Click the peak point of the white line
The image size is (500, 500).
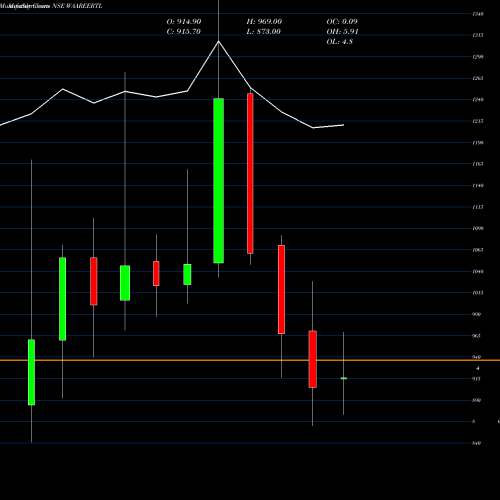219,41
